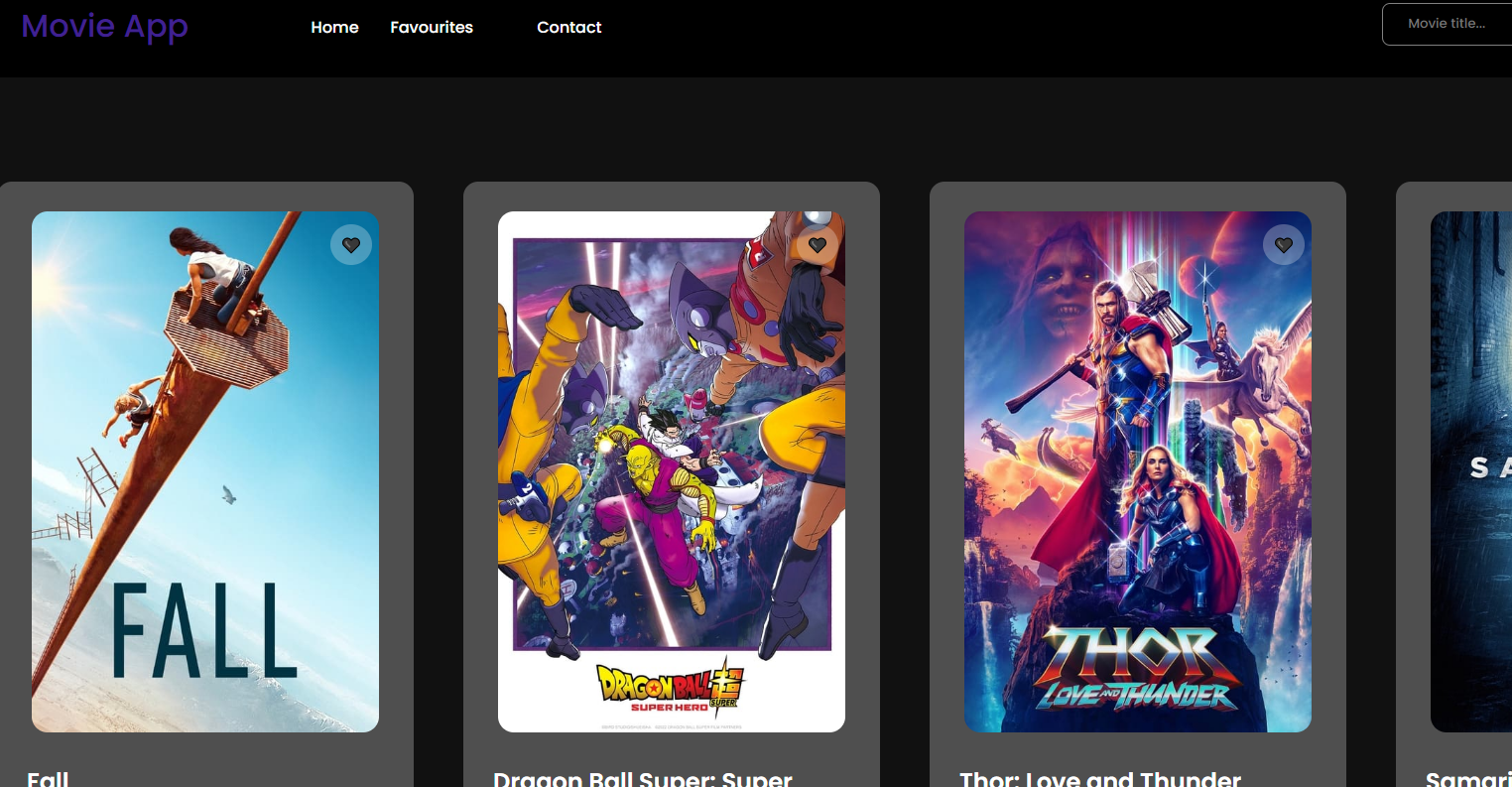The width and height of the screenshot is (1512, 787).
Task: Open the Home navigation link
Action: coord(334,28)
